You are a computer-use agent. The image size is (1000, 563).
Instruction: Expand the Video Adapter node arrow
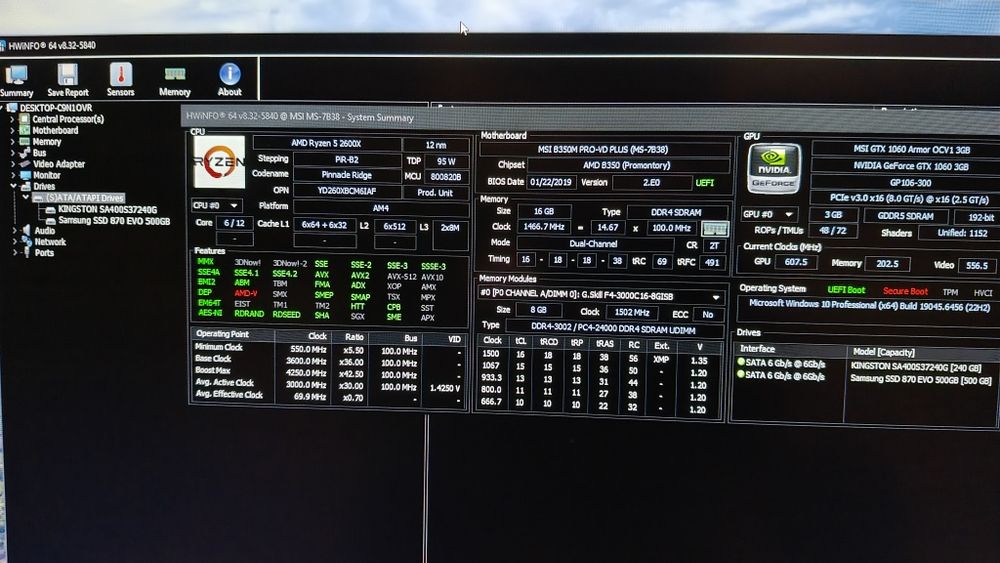pos(12,165)
